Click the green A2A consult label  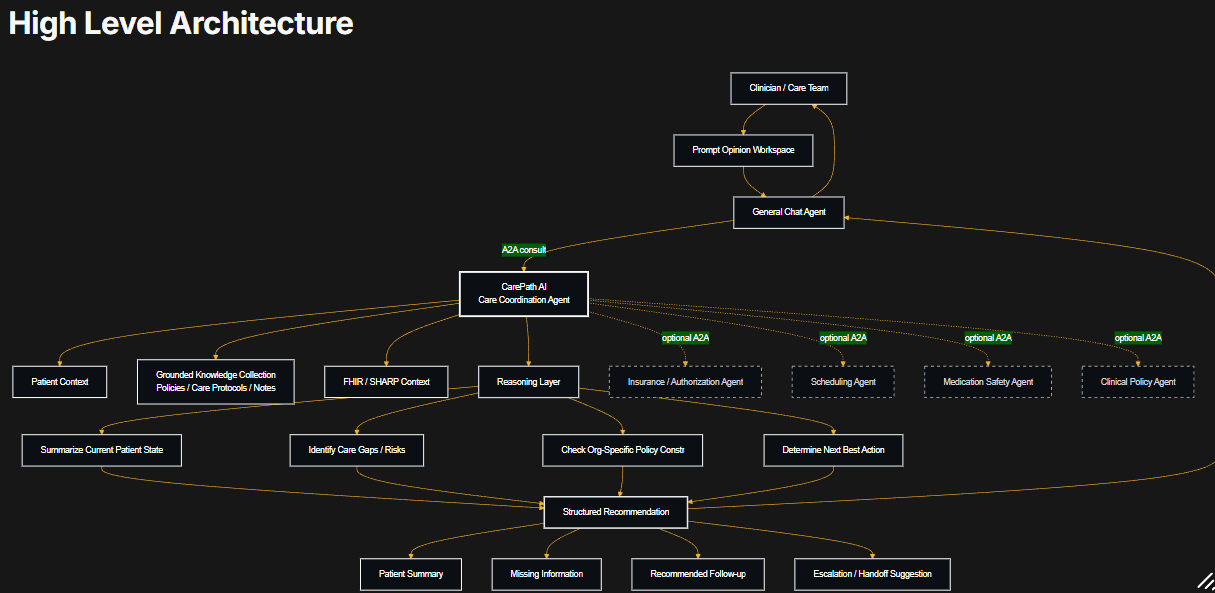522,251
